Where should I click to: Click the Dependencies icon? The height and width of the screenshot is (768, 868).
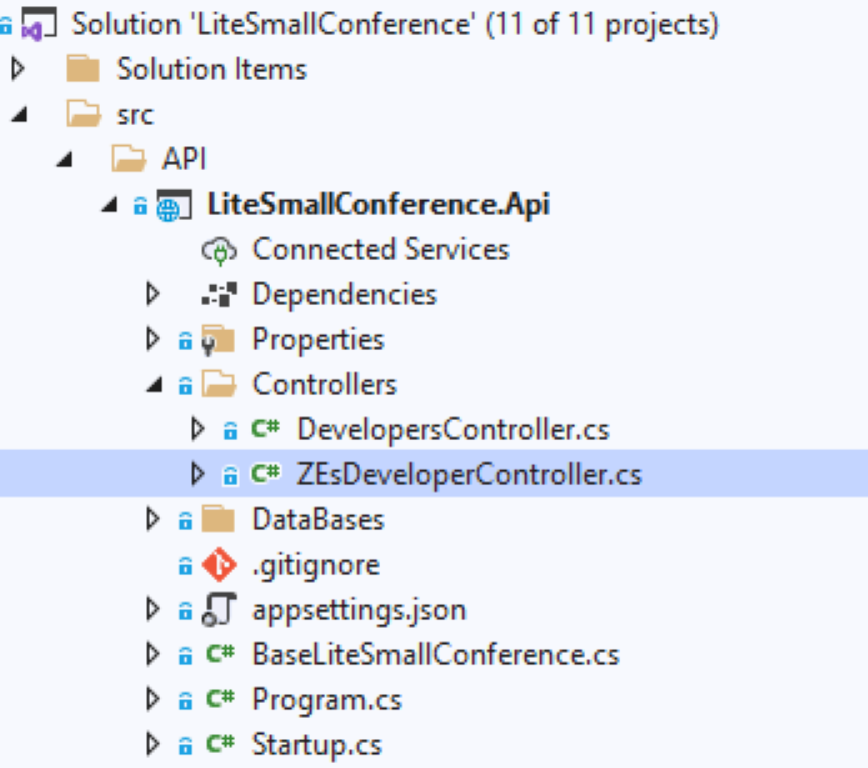click(219, 295)
